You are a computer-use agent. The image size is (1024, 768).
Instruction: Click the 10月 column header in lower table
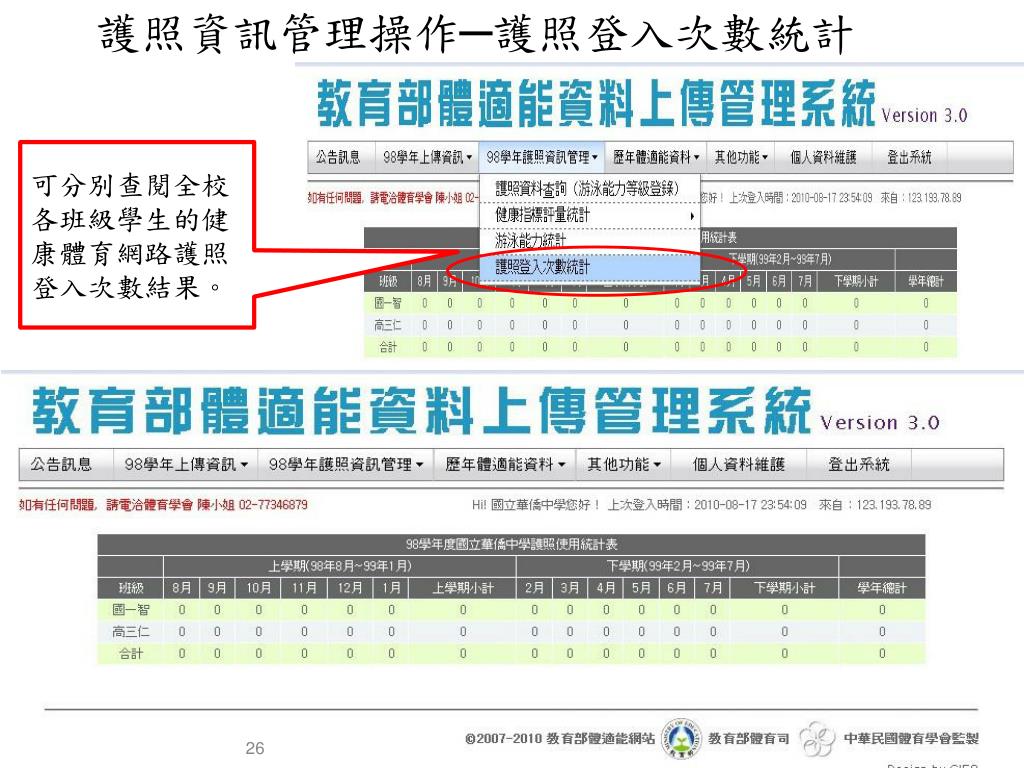(259, 588)
